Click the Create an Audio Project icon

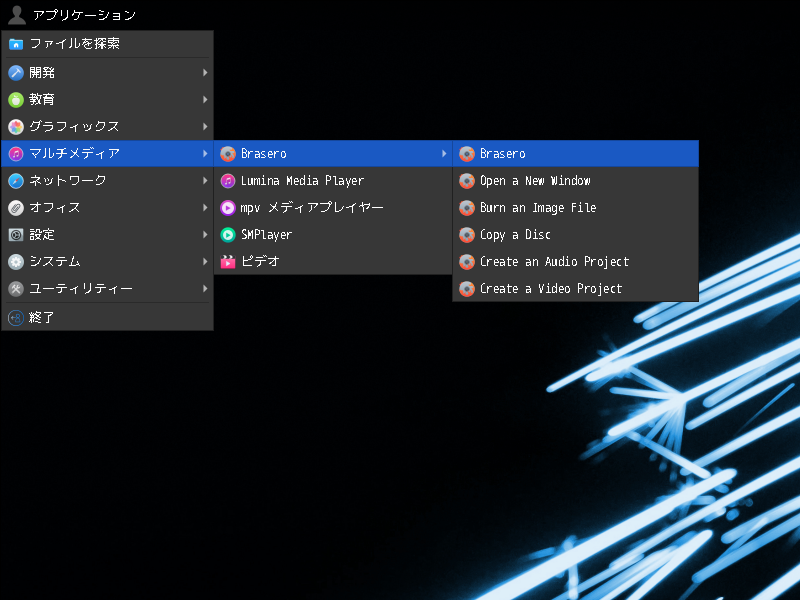[467, 262]
